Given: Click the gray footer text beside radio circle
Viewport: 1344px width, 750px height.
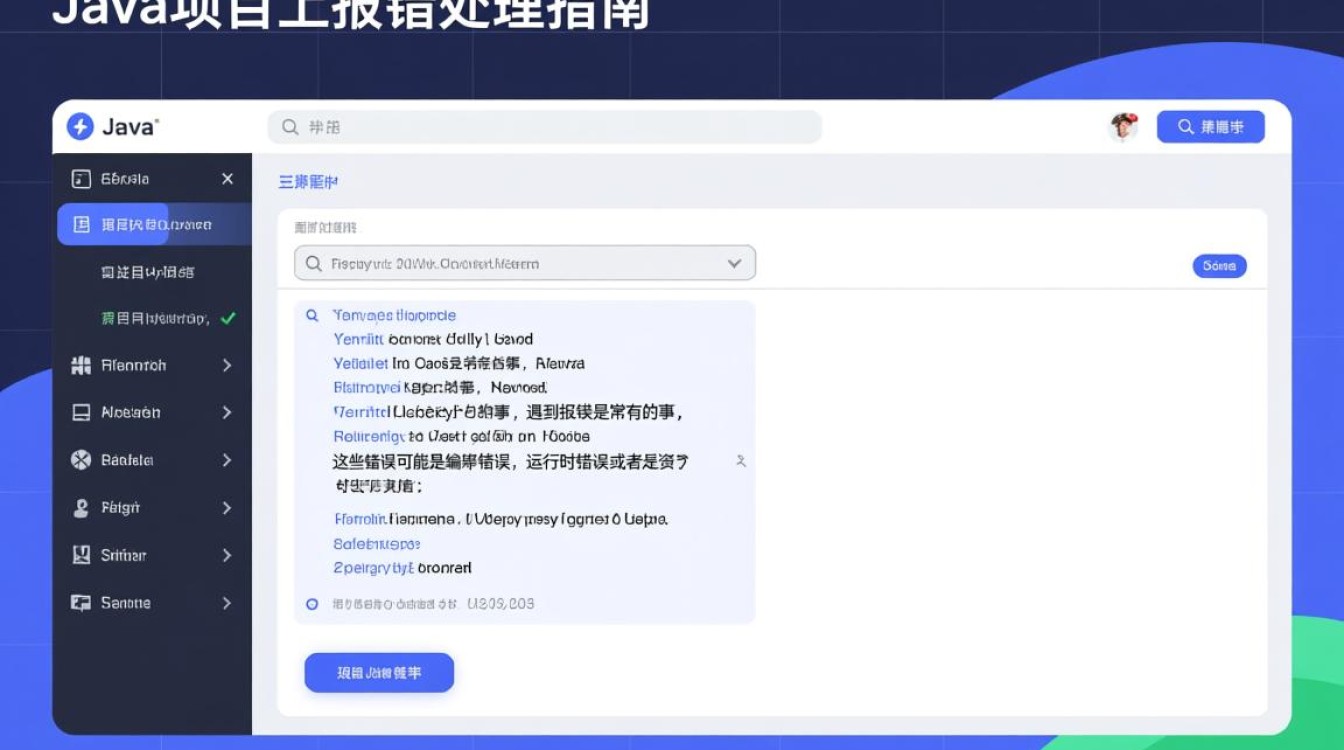Looking at the screenshot, I should click(x=433, y=604).
